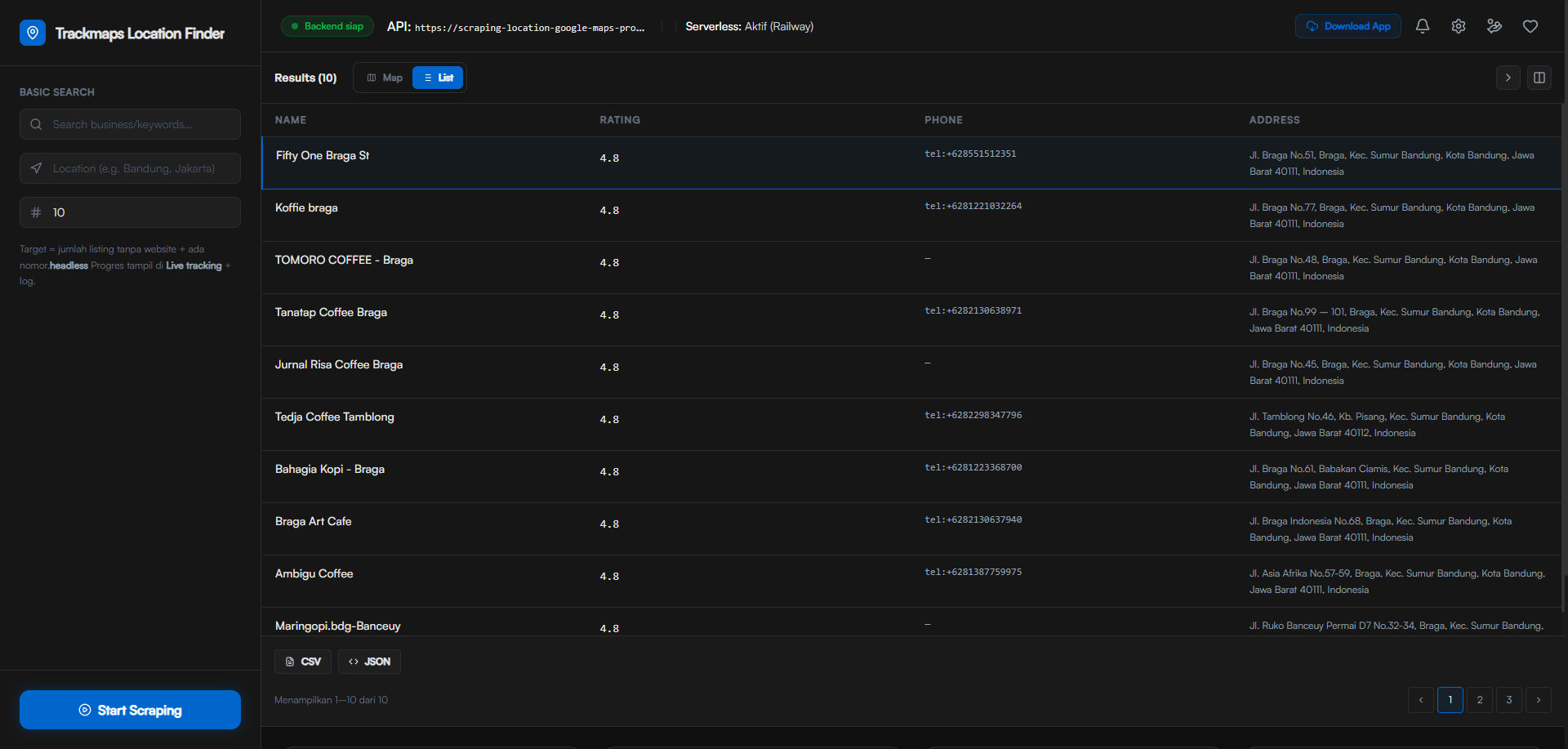Click phone tel:+6281221032264
This screenshot has width=1568, height=749.
(x=973, y=206)
